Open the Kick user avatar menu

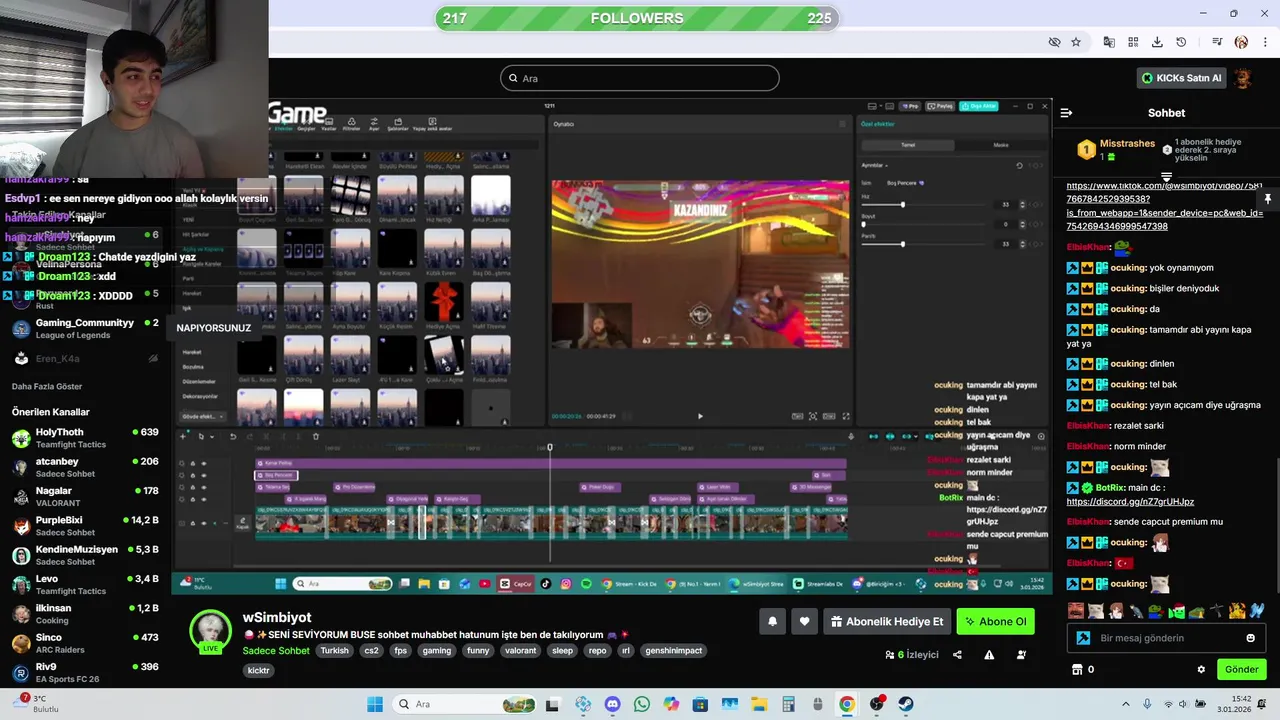1243,78
